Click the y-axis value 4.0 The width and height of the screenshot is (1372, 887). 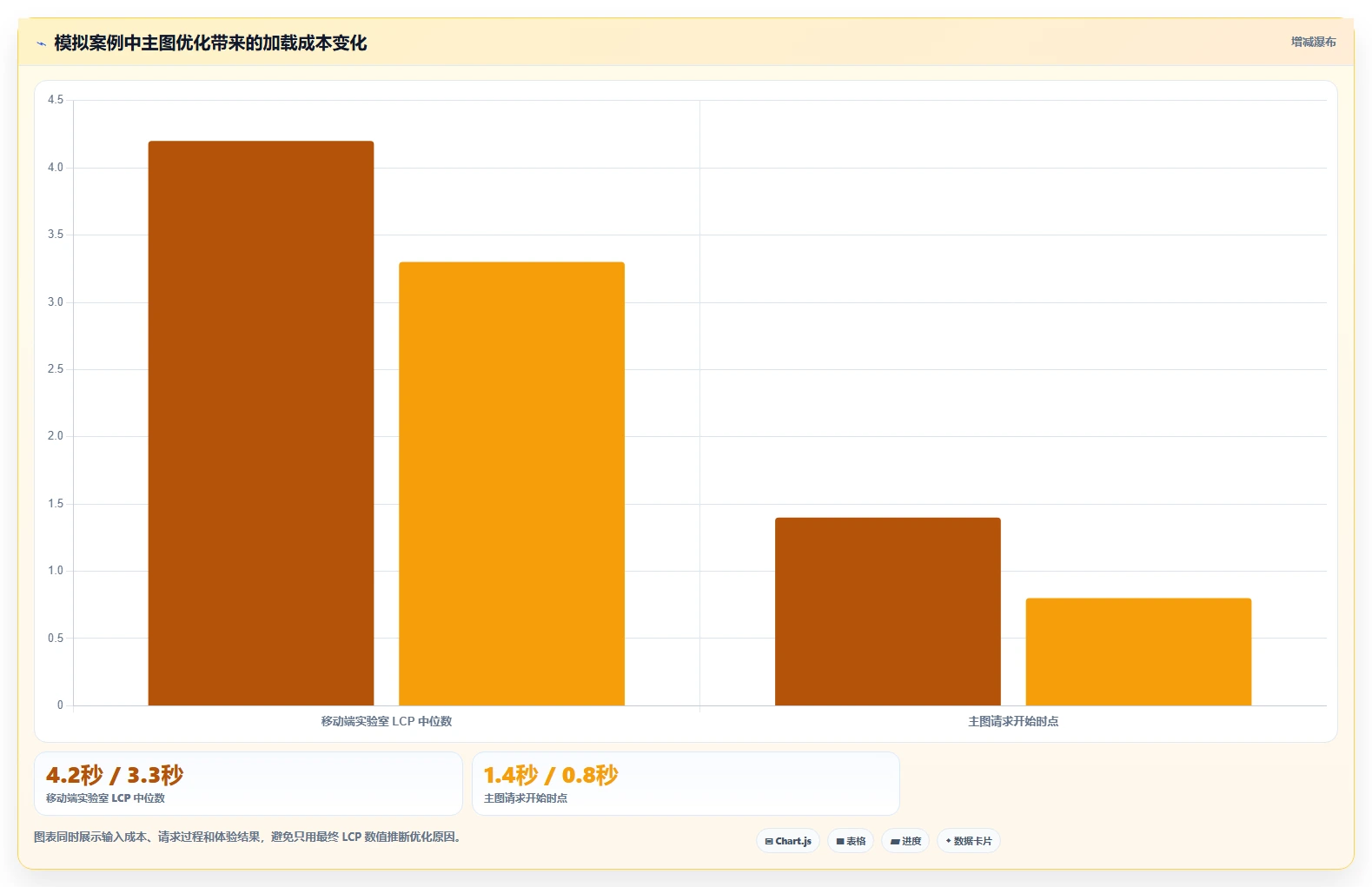tap(56, 168)
